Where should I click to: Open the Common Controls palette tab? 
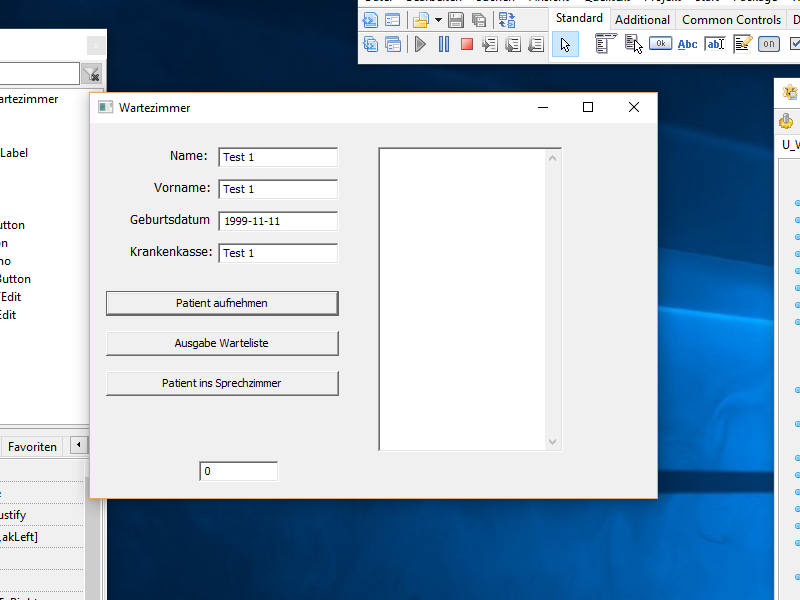731,19
